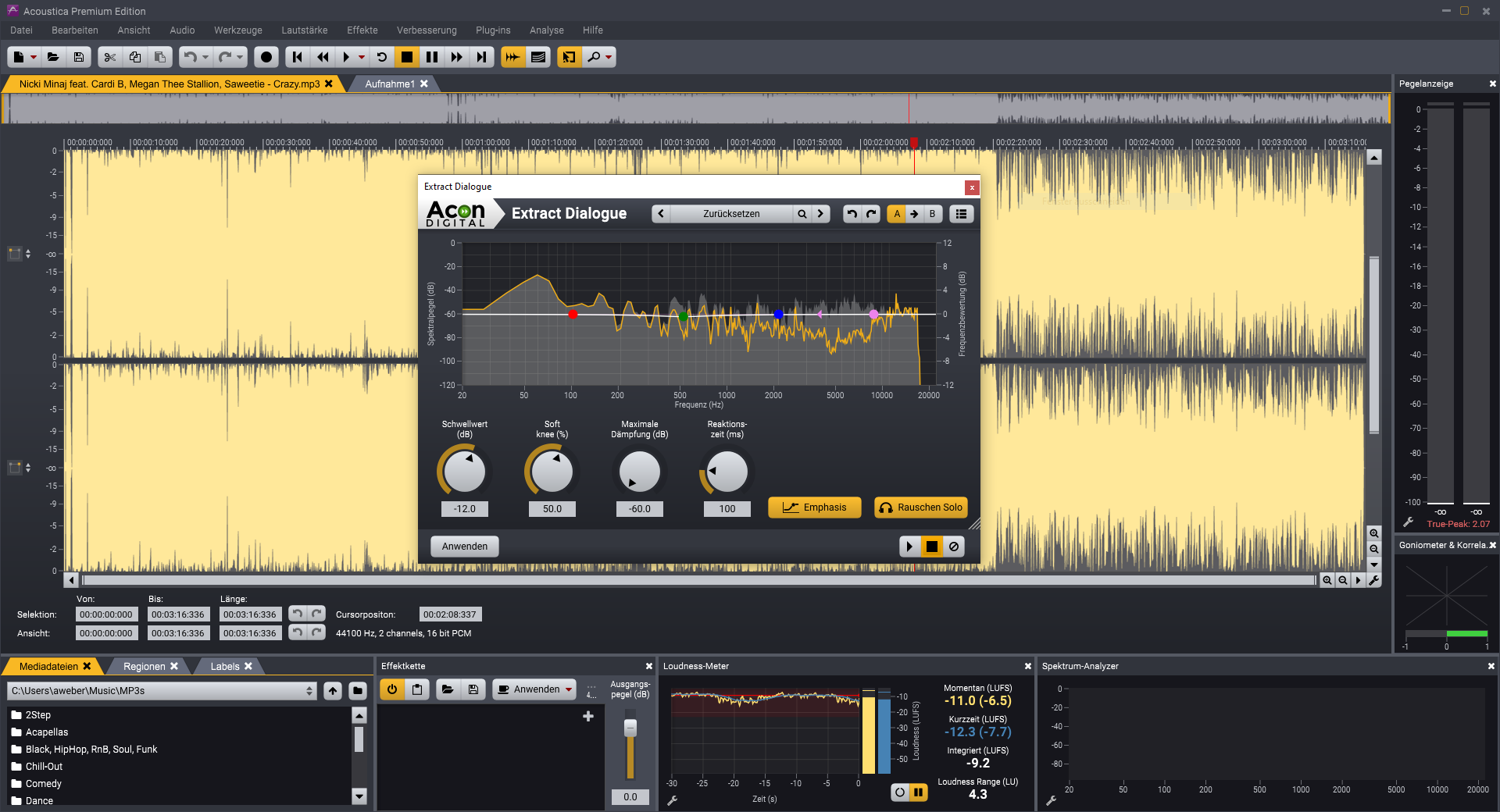Skip to the start of the file

point(297,57)
